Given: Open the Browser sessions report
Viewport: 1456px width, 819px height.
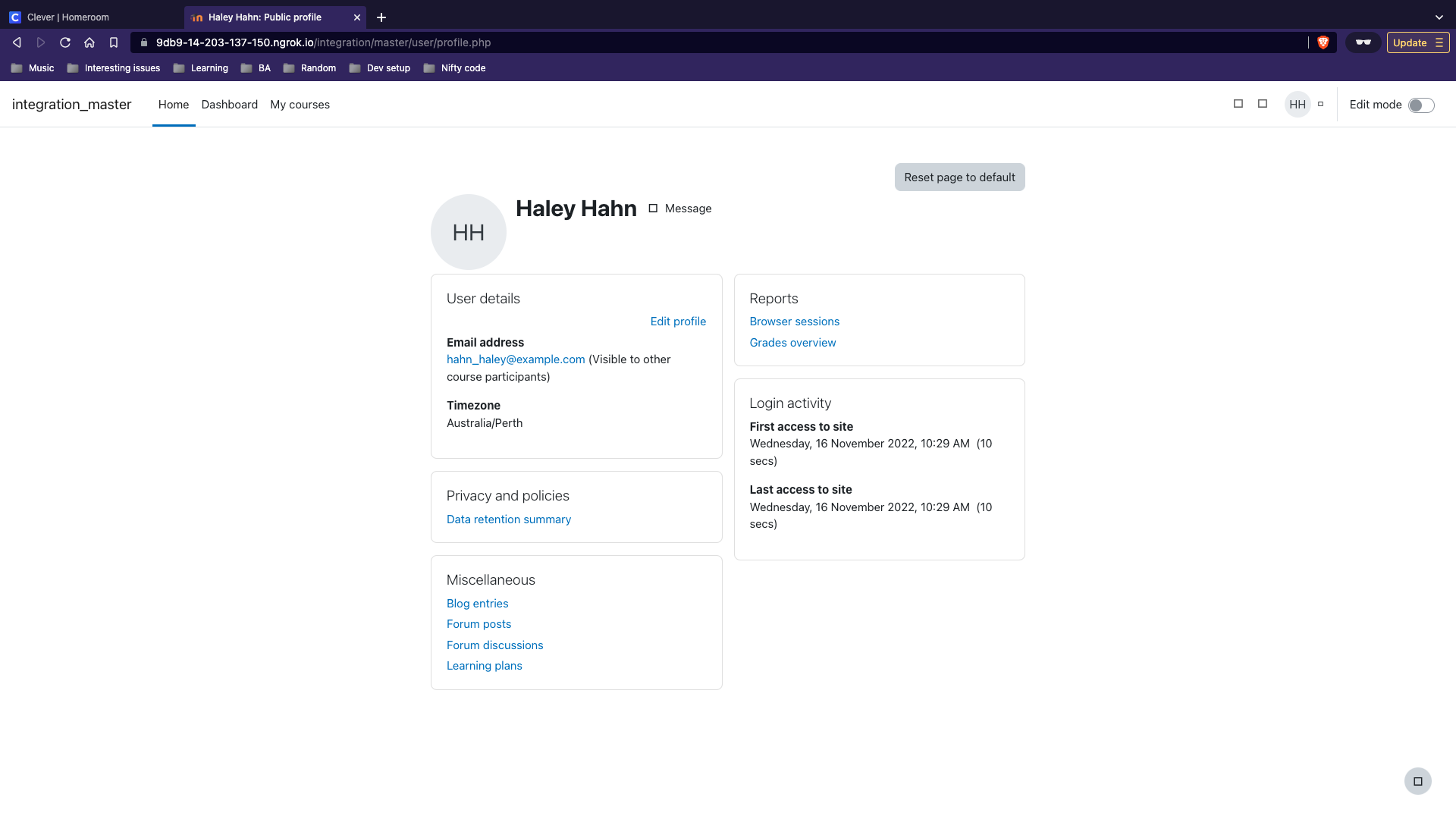Looking at the screenshot, I should 795,322.
